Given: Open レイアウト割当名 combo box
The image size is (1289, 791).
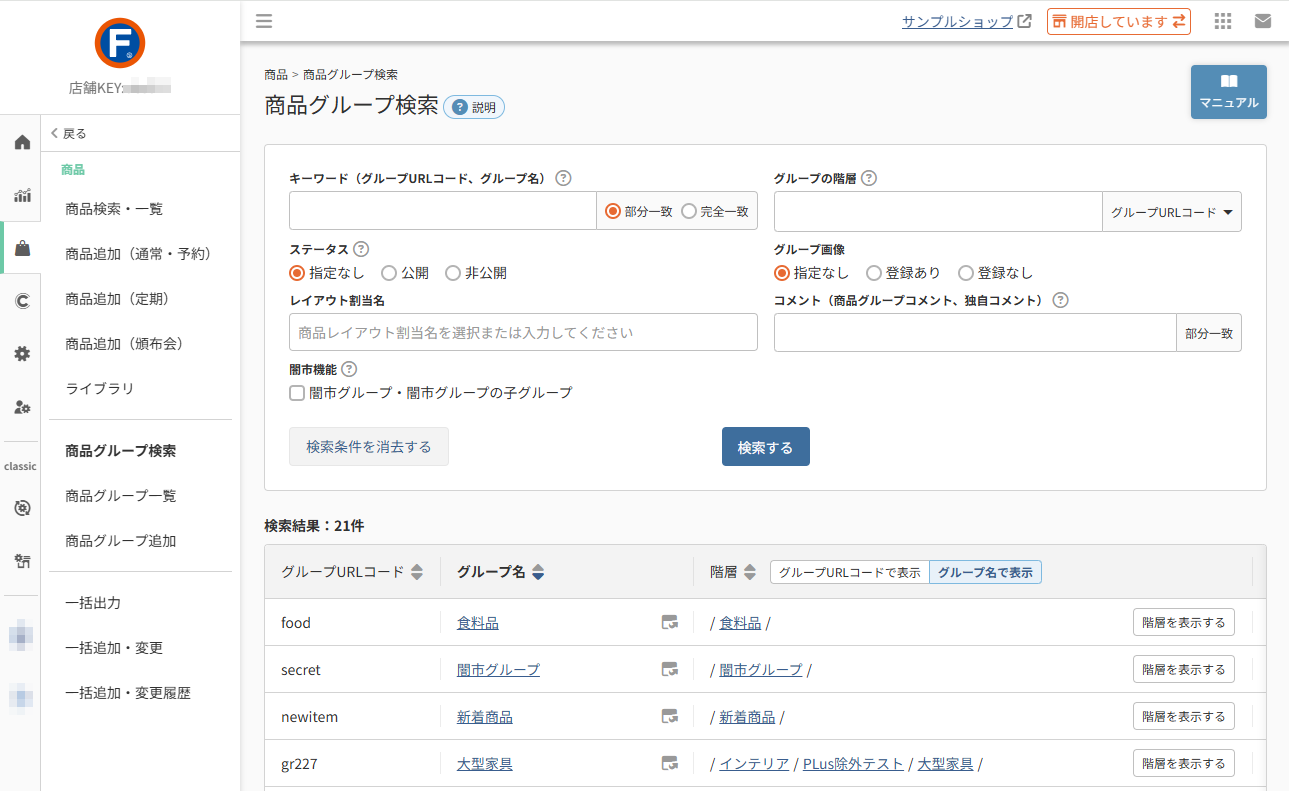Looking at the screenshot, I should point(523,332).
